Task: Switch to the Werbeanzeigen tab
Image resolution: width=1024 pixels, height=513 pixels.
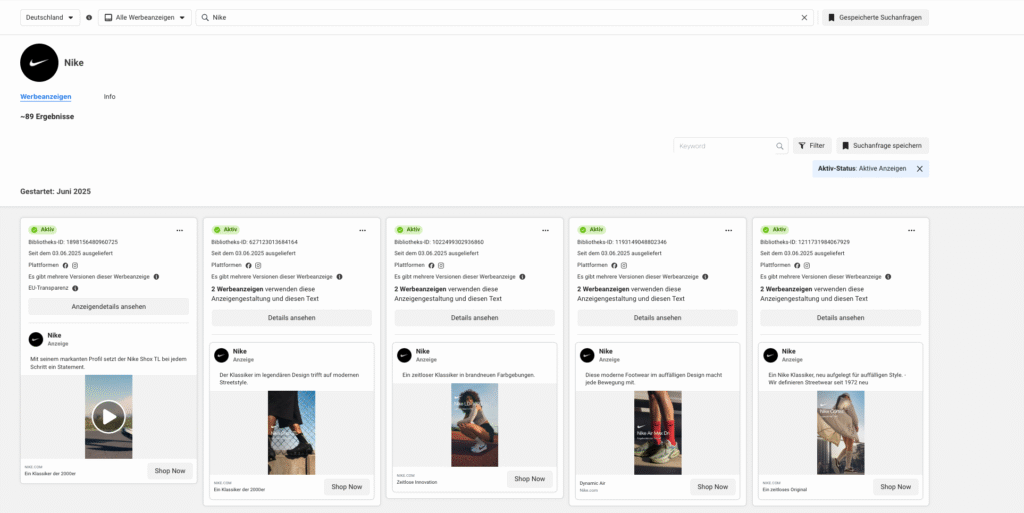Action: [46, 97]
